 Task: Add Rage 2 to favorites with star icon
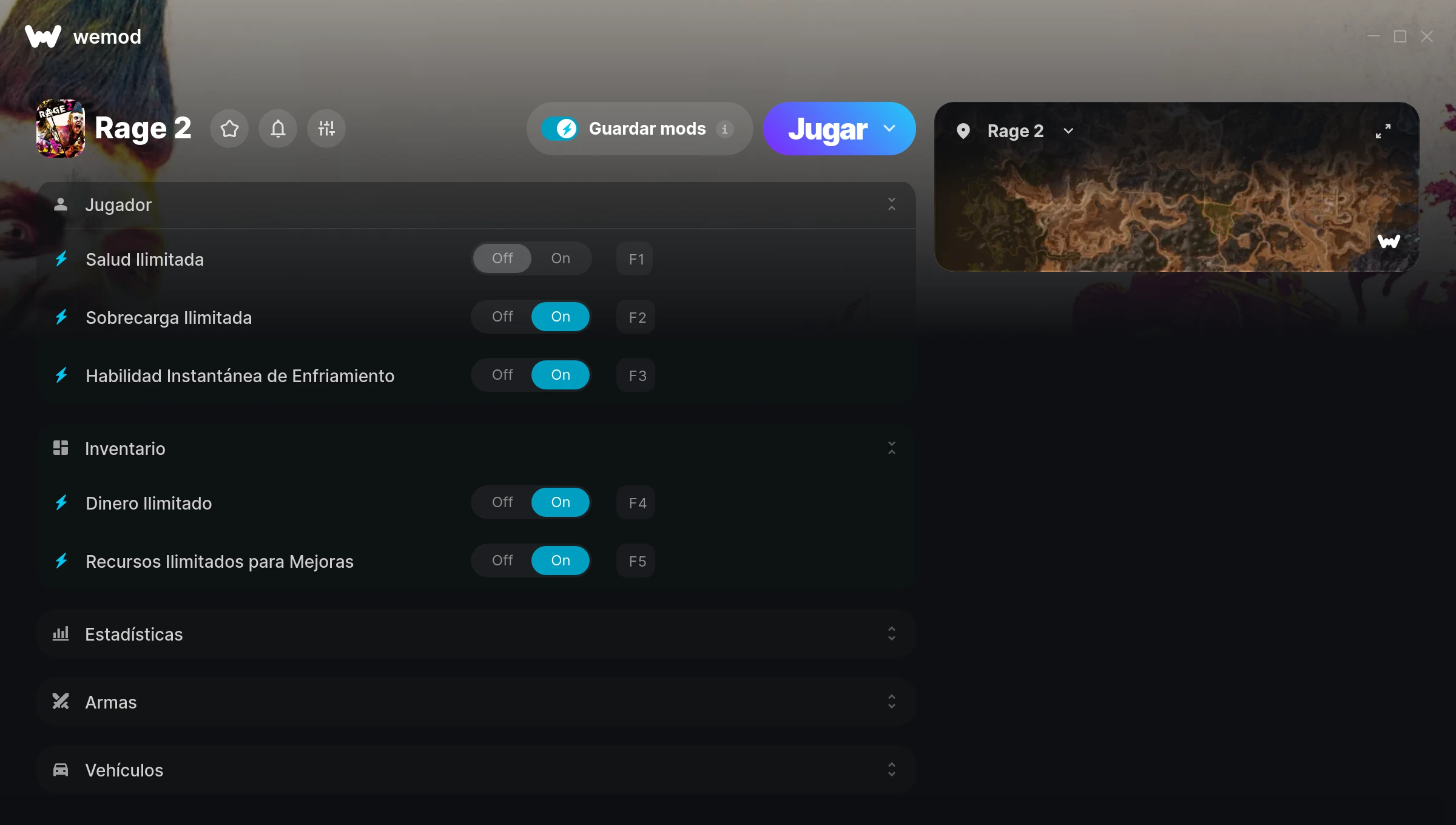tap(229, 129)
